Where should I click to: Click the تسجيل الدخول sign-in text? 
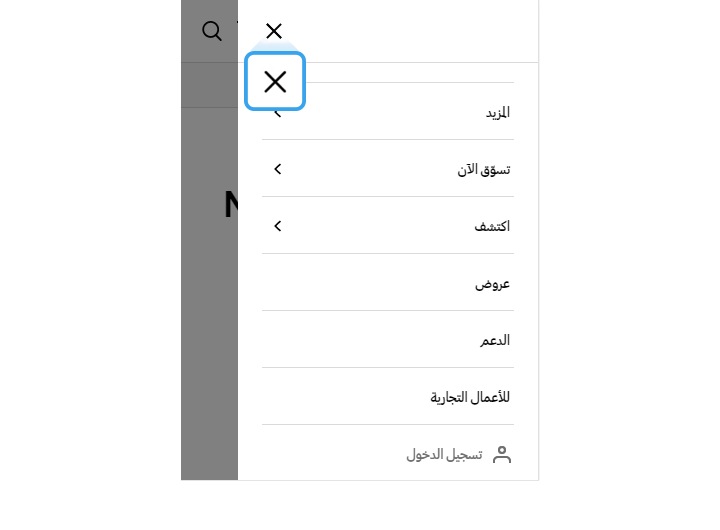click(x=444, y=455)
